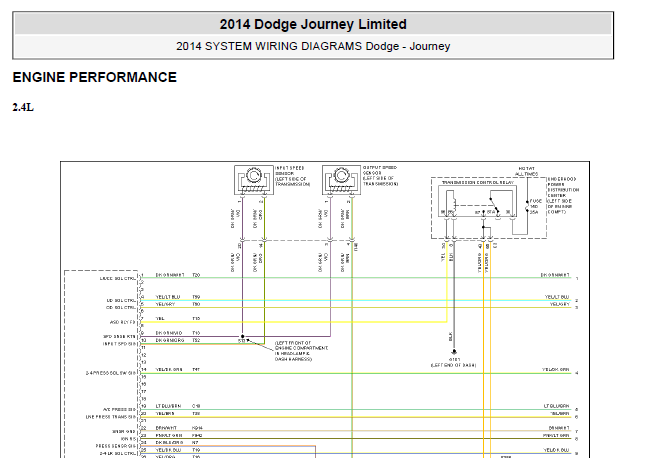Click the "2-4 PRESS SOL SW SIG" label
This screenshot has height=458, width=647.
coord(111,373)
